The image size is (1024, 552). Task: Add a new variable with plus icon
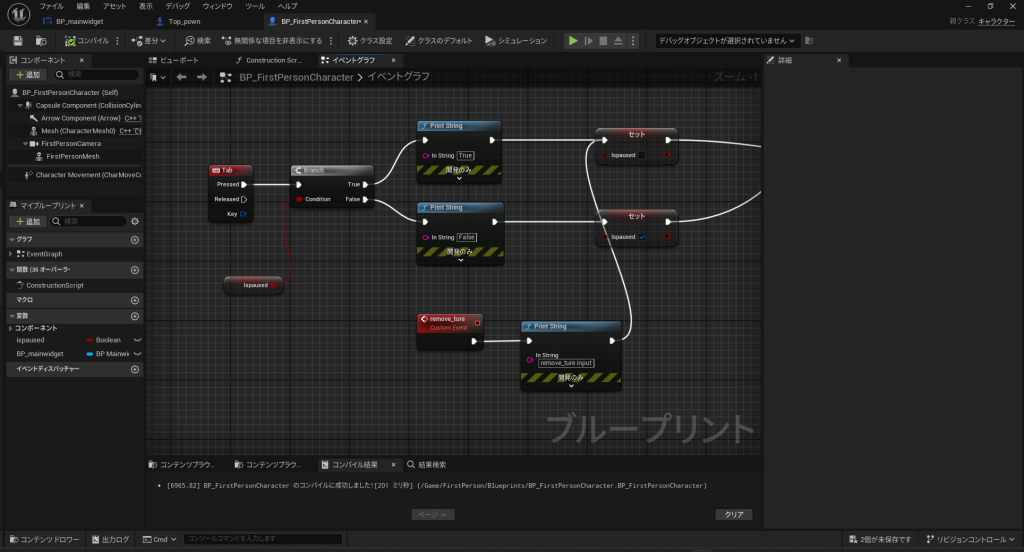[135, 315]
